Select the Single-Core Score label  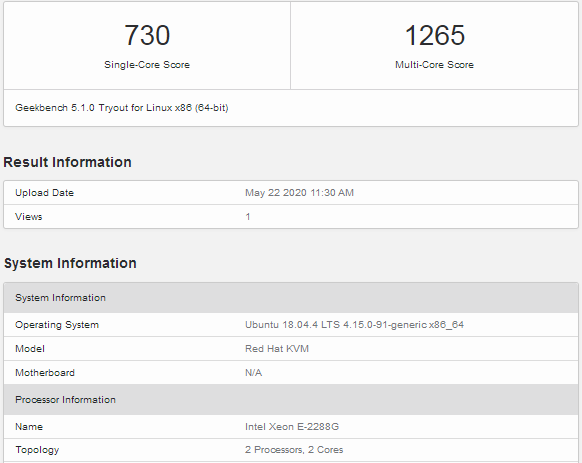click(x=147, y=65)
